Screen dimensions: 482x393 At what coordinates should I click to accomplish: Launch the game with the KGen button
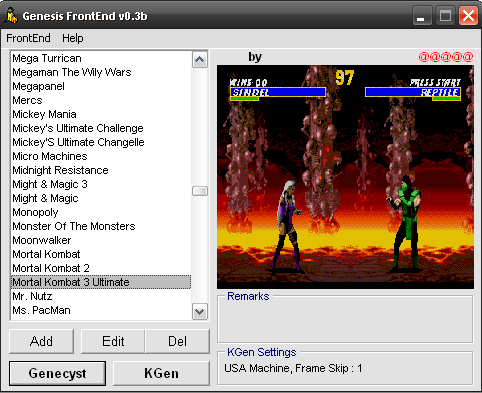point(161,373)
